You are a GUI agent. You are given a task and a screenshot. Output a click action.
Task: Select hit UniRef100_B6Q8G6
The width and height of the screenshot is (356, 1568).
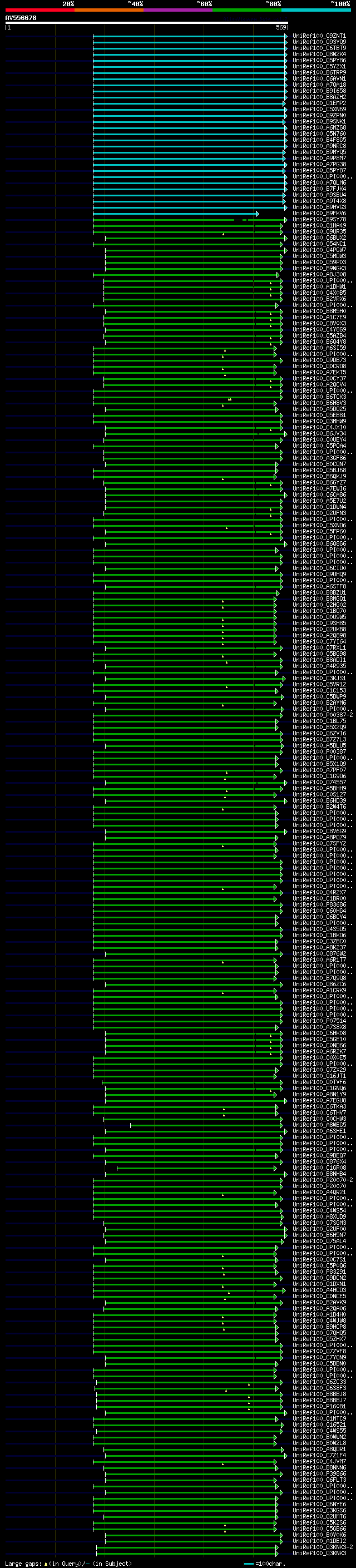(x=319, y=543)
